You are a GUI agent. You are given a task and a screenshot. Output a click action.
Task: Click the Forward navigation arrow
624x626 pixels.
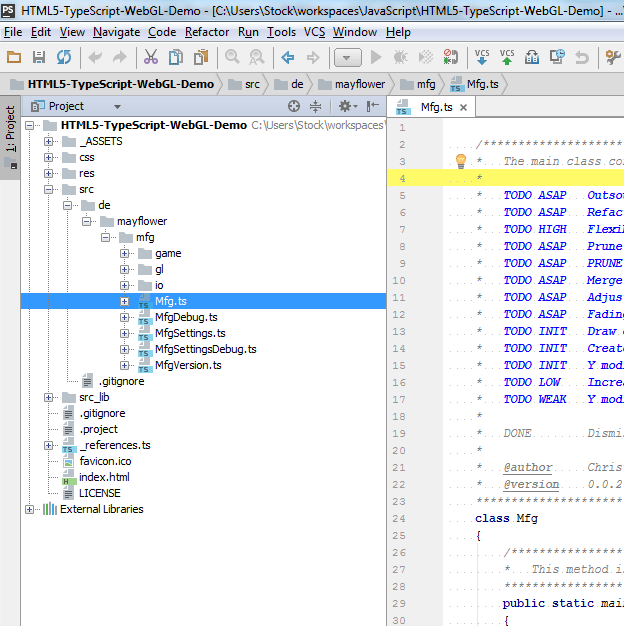(x=313, y=57)
